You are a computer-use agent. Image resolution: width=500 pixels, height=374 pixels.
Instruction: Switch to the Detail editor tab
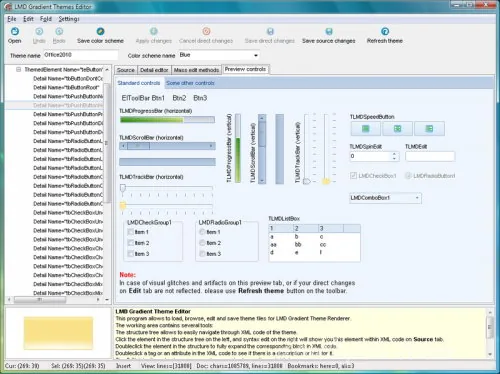(154, 70)
